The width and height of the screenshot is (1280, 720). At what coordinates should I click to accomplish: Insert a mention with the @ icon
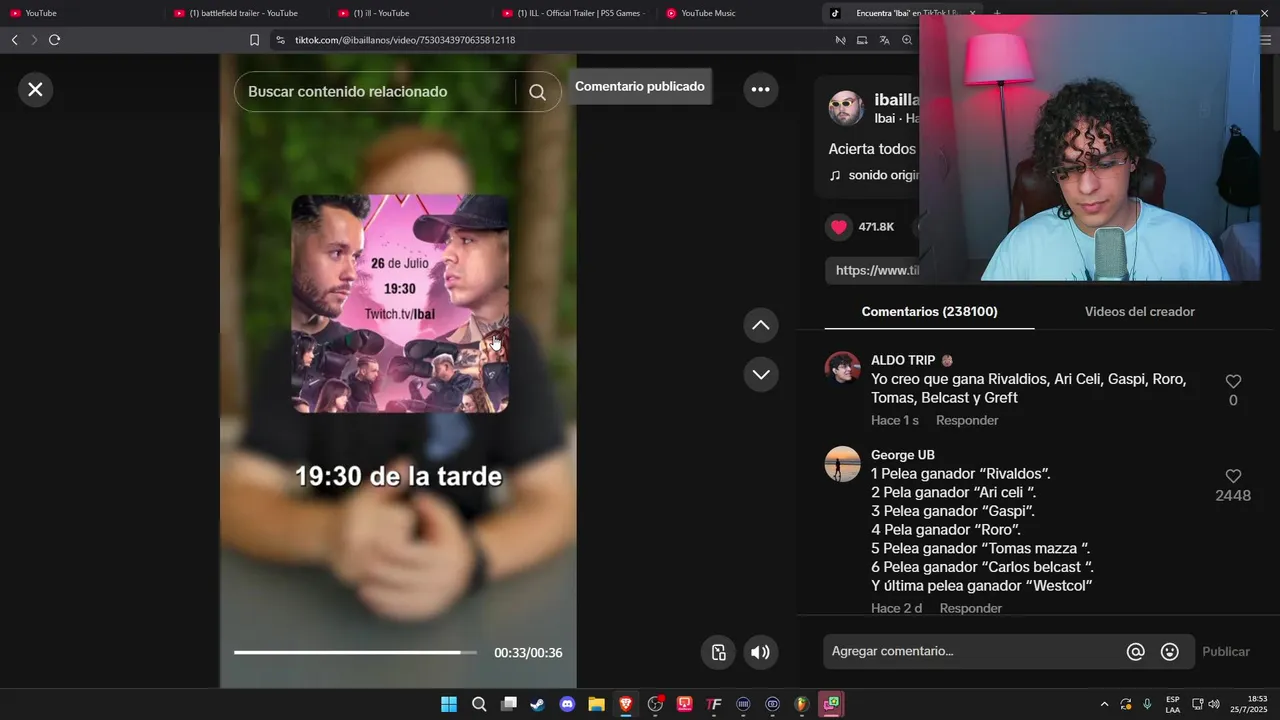click(x=1135, y=652)
